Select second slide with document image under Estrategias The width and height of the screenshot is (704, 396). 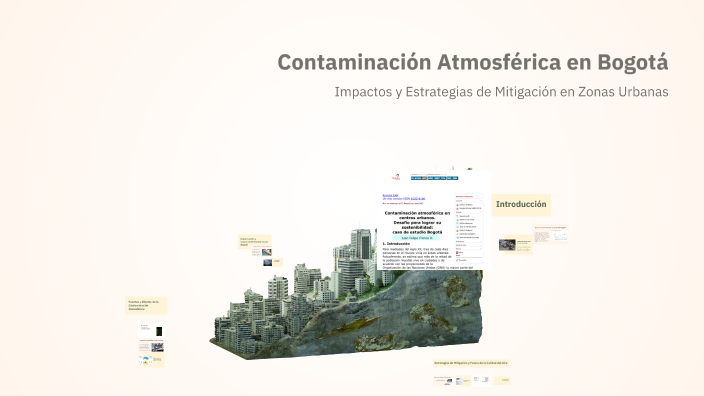(x=463, y=381)
